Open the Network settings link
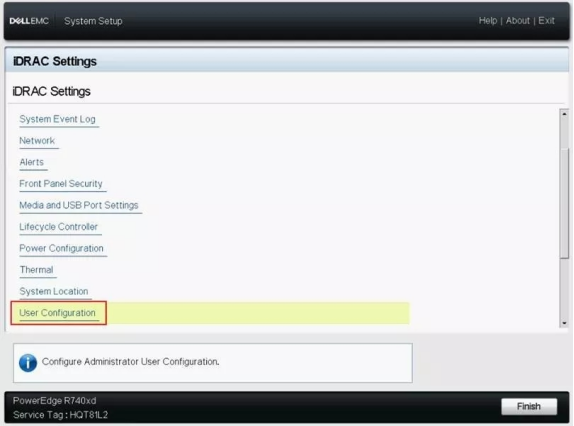Screen dimensions: 574x426 (37, 141)
